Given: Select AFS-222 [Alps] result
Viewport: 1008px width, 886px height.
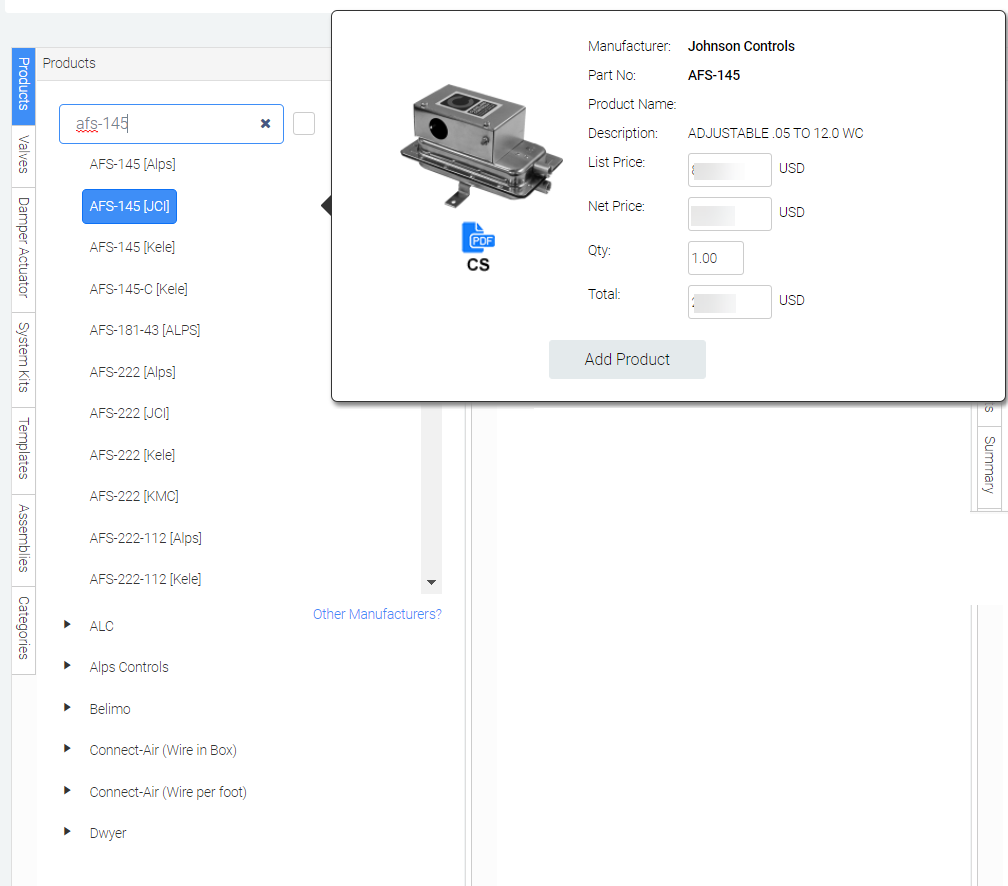Looking at the screenshot, I should (132, 372).
